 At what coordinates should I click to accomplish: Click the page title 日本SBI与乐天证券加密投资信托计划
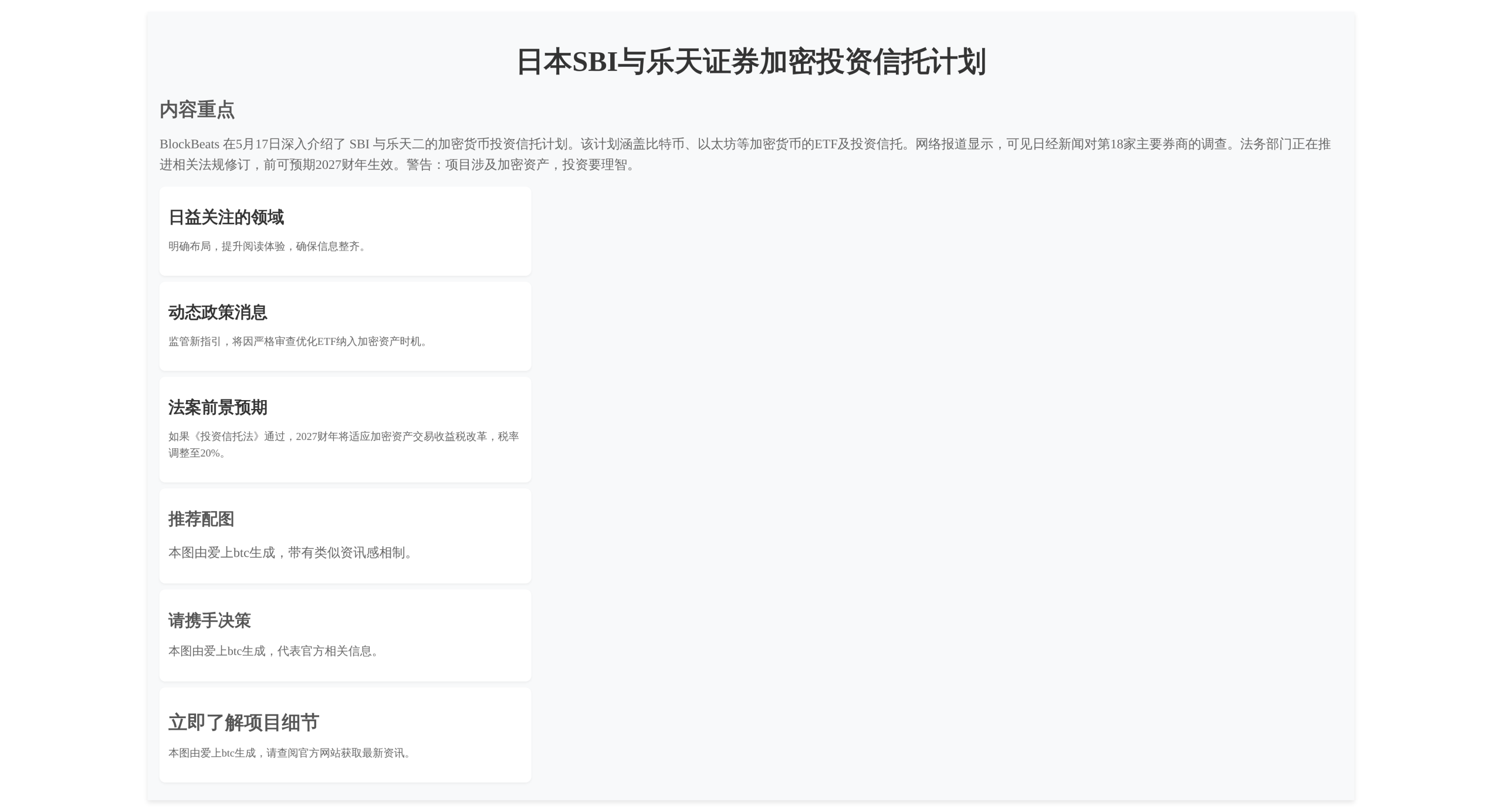750,62
